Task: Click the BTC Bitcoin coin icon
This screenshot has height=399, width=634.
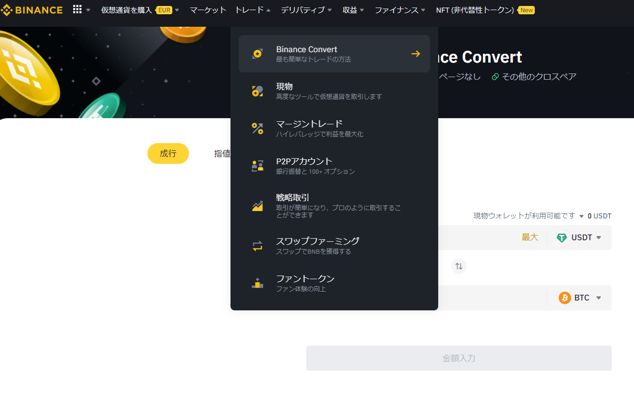Action: coord(564,298)
